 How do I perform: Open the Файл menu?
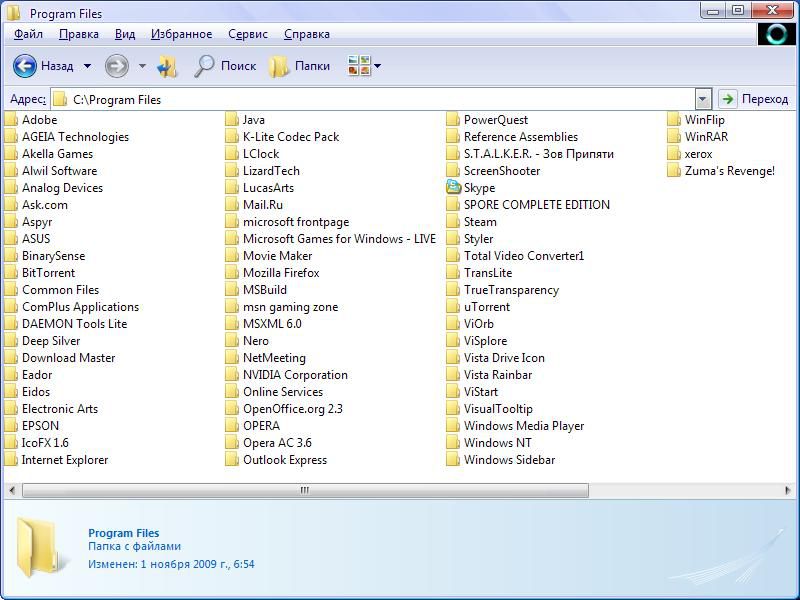tap(28, 34)
